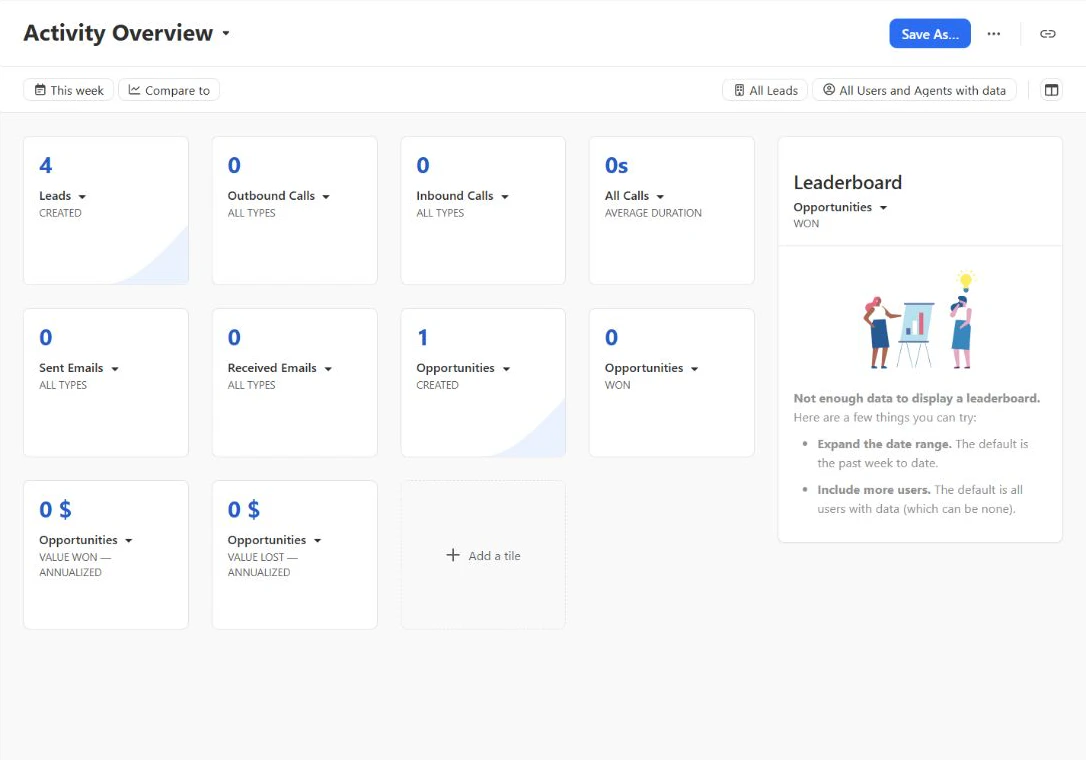Screen dimensions: 1086x760
Task: Click Add a tile
Action: click(x=483, y=555)
